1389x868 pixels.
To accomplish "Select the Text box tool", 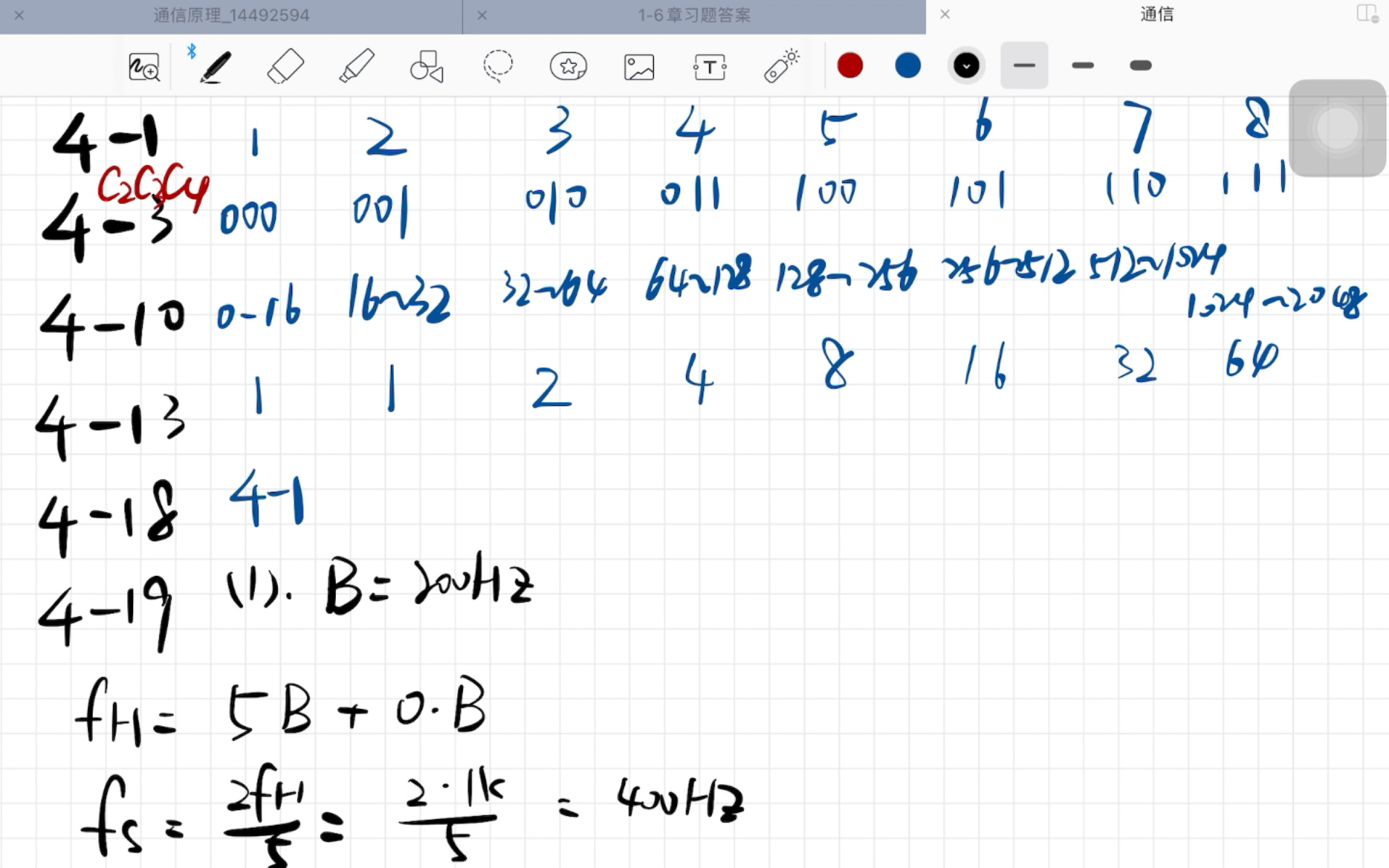I will (710, 66).
